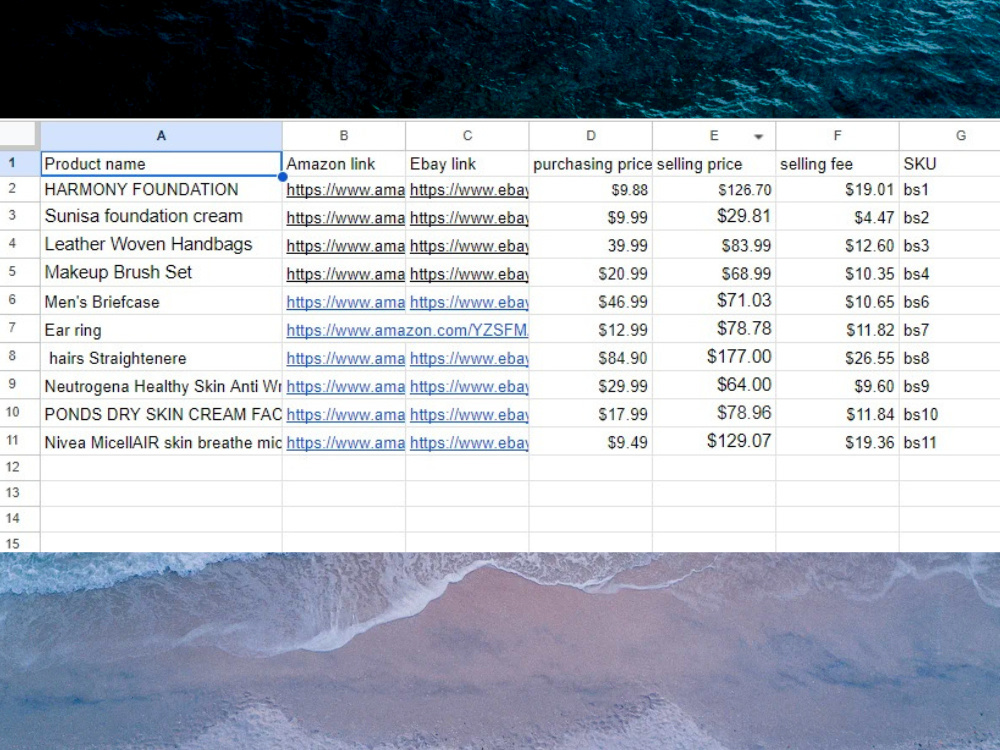The height and width of the screenshot is (750, 1000).
Task: Open the amazon.com/YZSFM link for Ear ring
Action: coord(407,330)
